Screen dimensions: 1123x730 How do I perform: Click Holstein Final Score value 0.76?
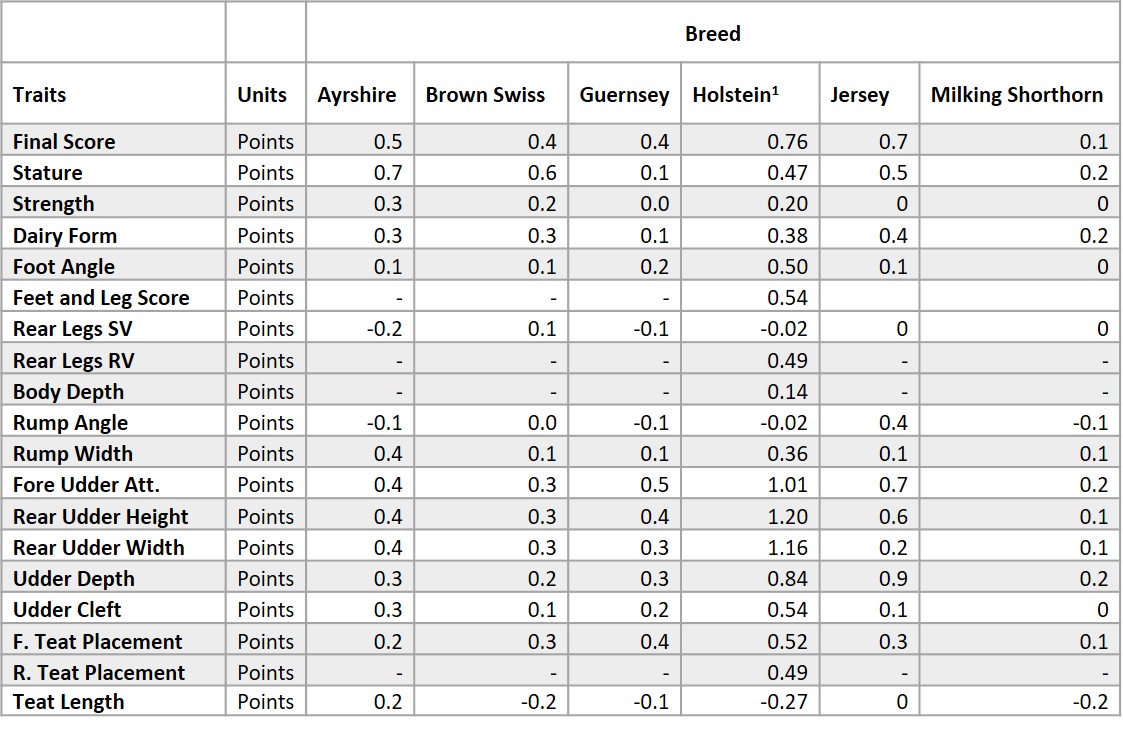tap(787, 142)
